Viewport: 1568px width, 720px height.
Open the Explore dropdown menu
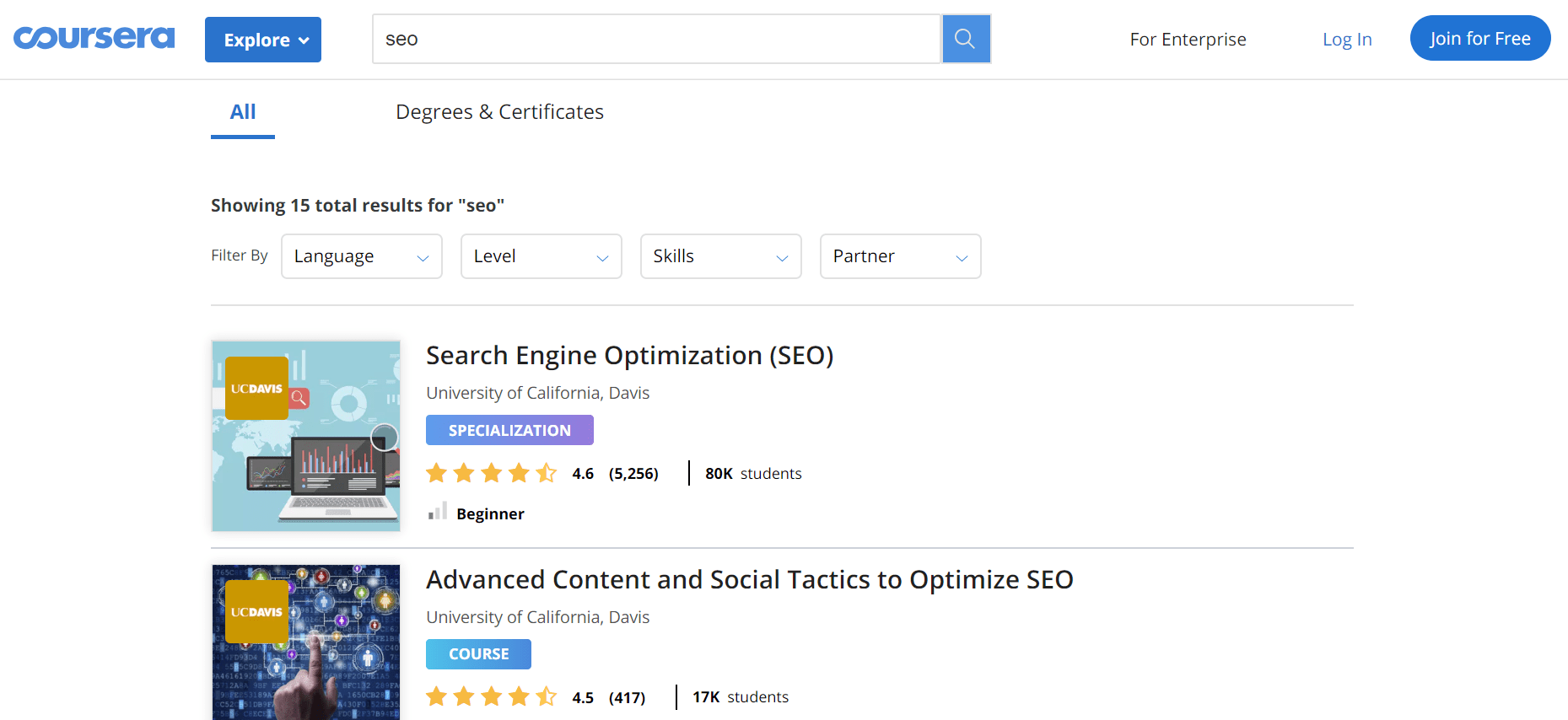(x=263, y=40)
